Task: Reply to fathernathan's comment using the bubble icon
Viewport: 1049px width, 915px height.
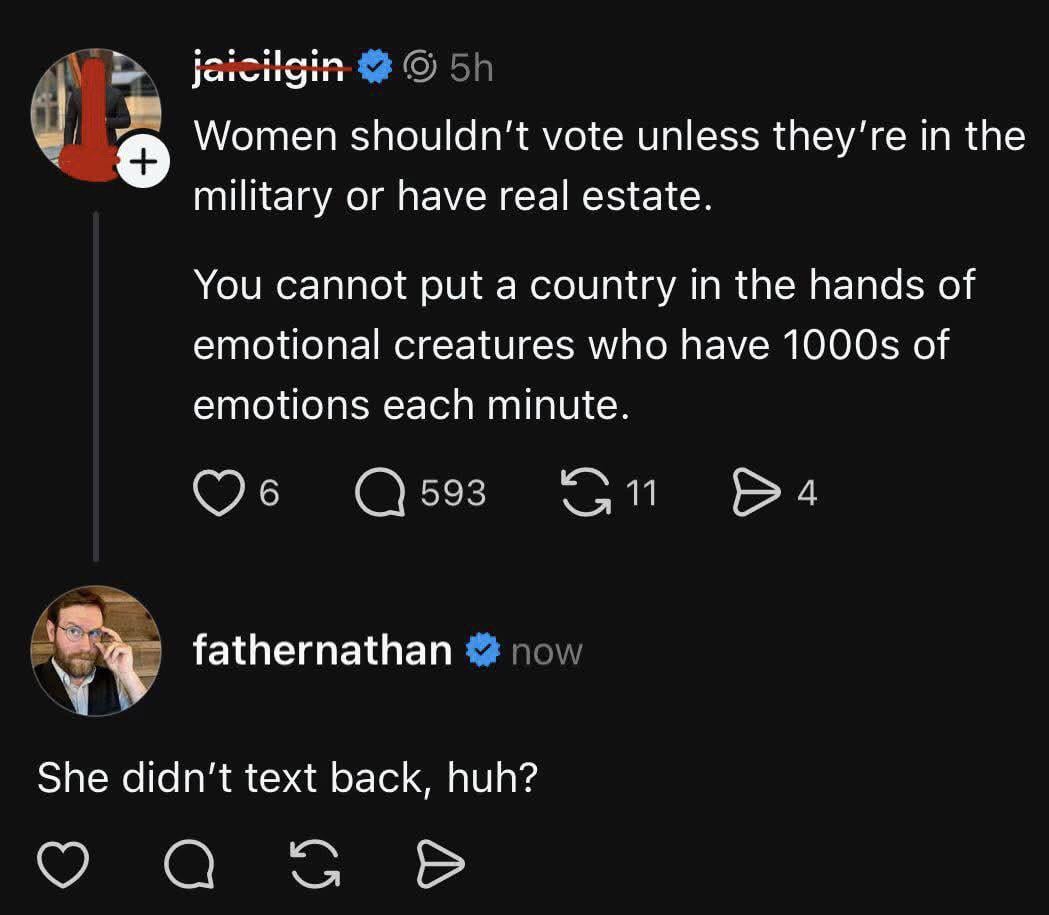Action: [x=187, y=865]
